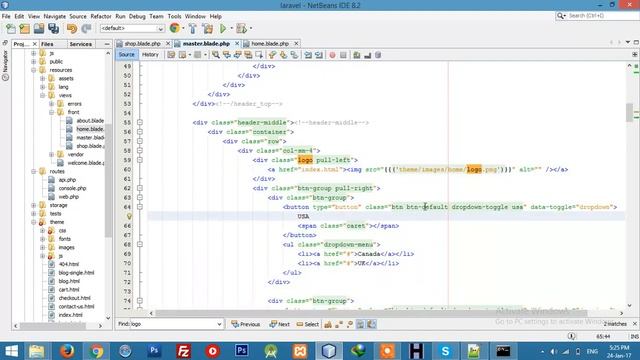The height and width of the screenshot is (360, 640).
Task: Click the Next button in Find bar
Action: click(280, 324)
